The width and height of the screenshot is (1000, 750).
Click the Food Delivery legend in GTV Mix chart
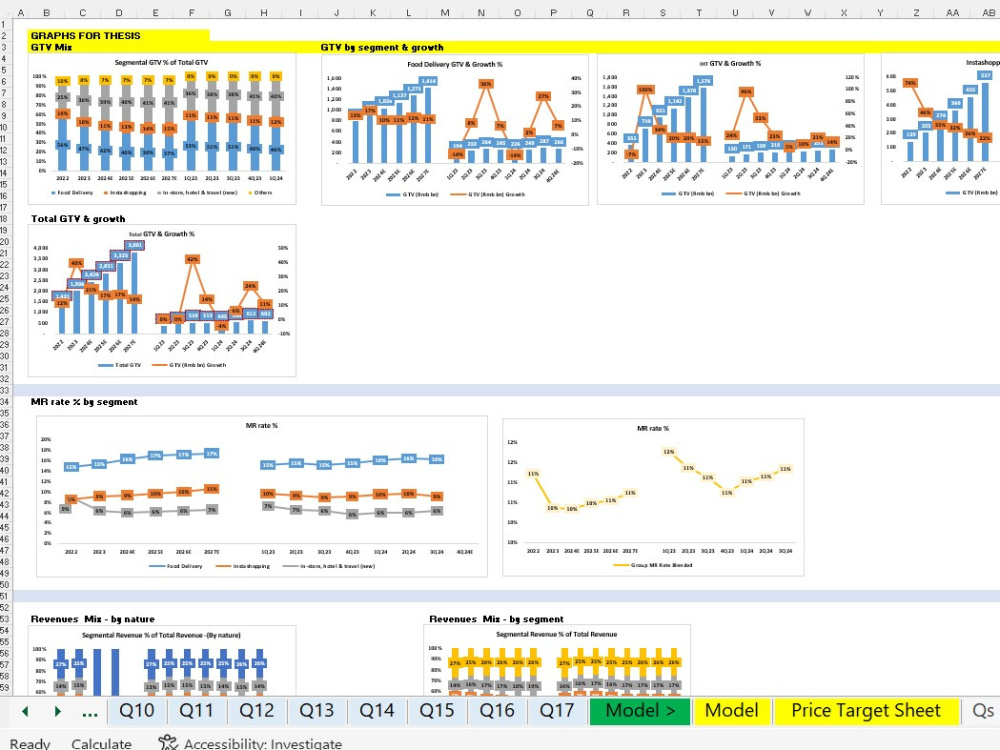pos(71,193)
